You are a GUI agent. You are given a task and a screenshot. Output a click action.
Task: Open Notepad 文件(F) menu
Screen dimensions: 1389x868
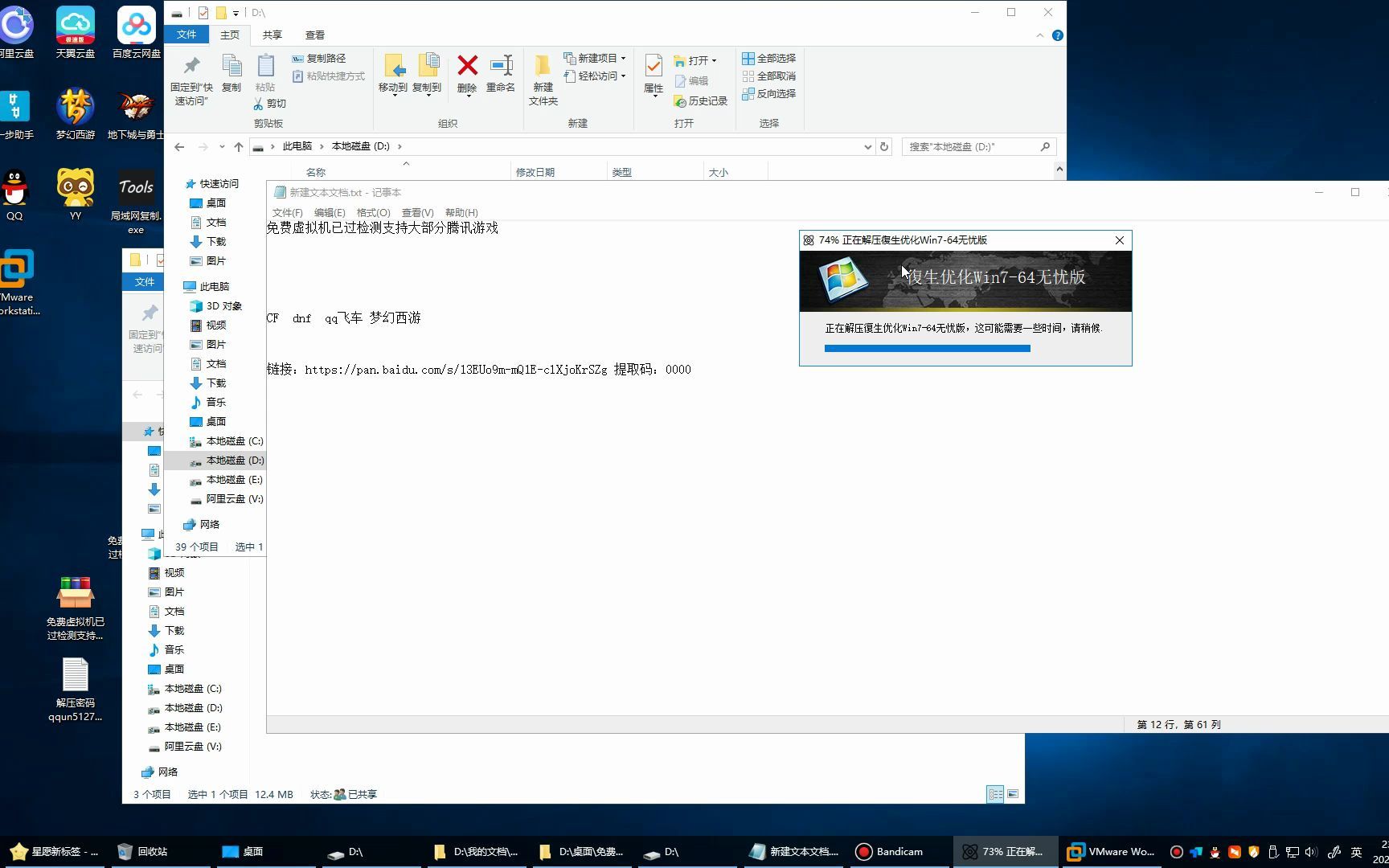pyautogui.click(x=288, y=212)
